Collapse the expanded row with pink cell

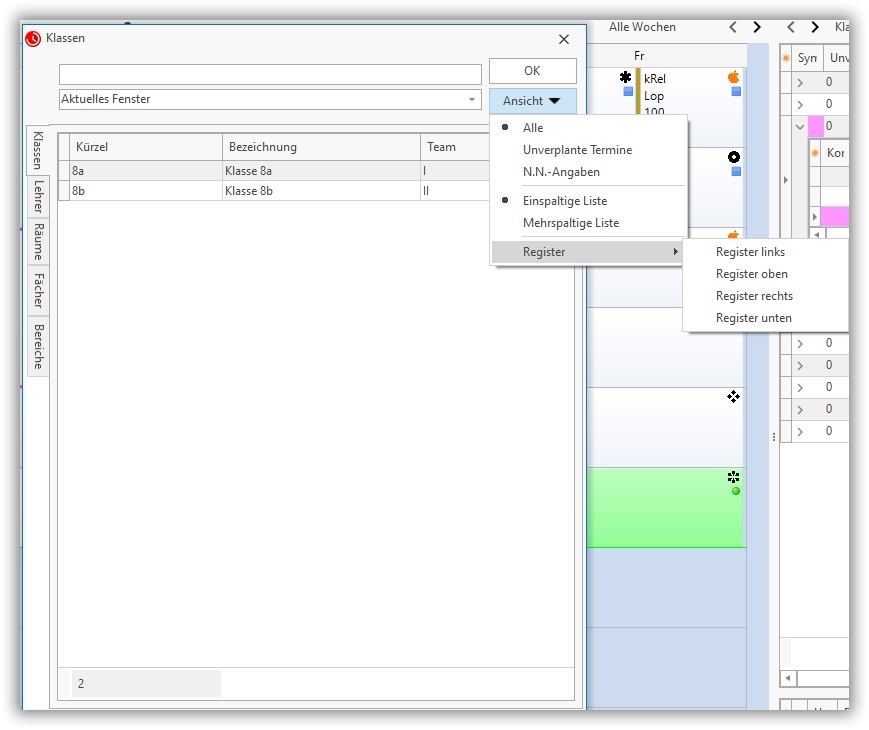tap(799, 126)
